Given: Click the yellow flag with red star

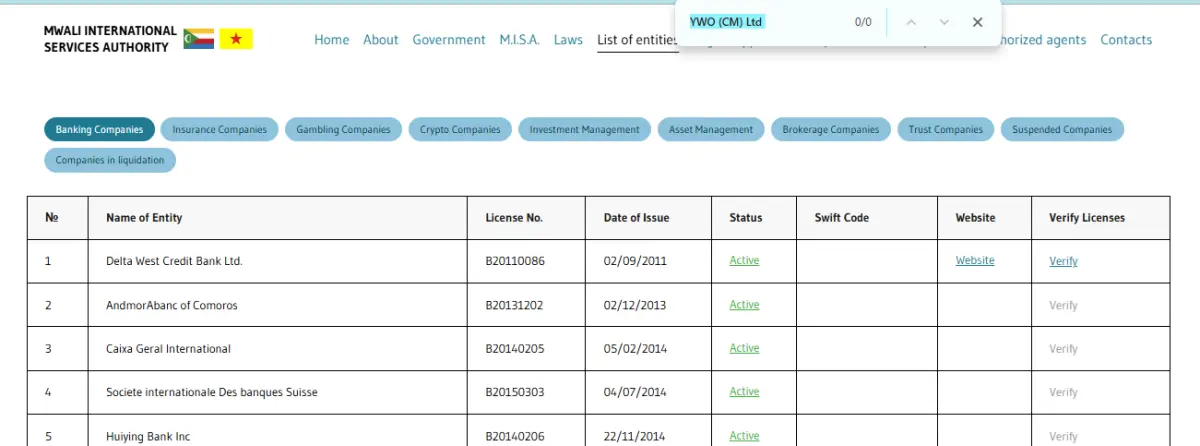Looking at the screenshot, I should coord(238,39).
